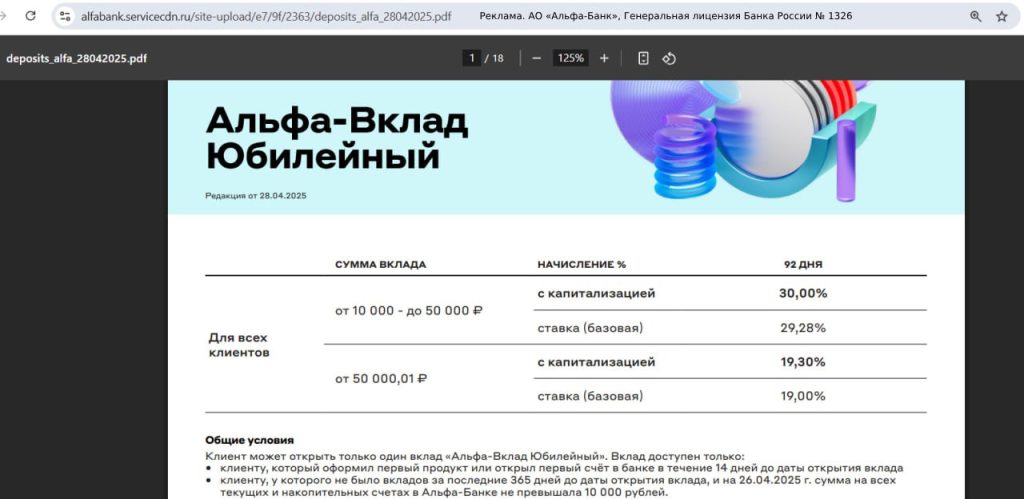The image size is (1024, 499).
Task: Bookmark this page with the star icon
Action: [1002, 16]
